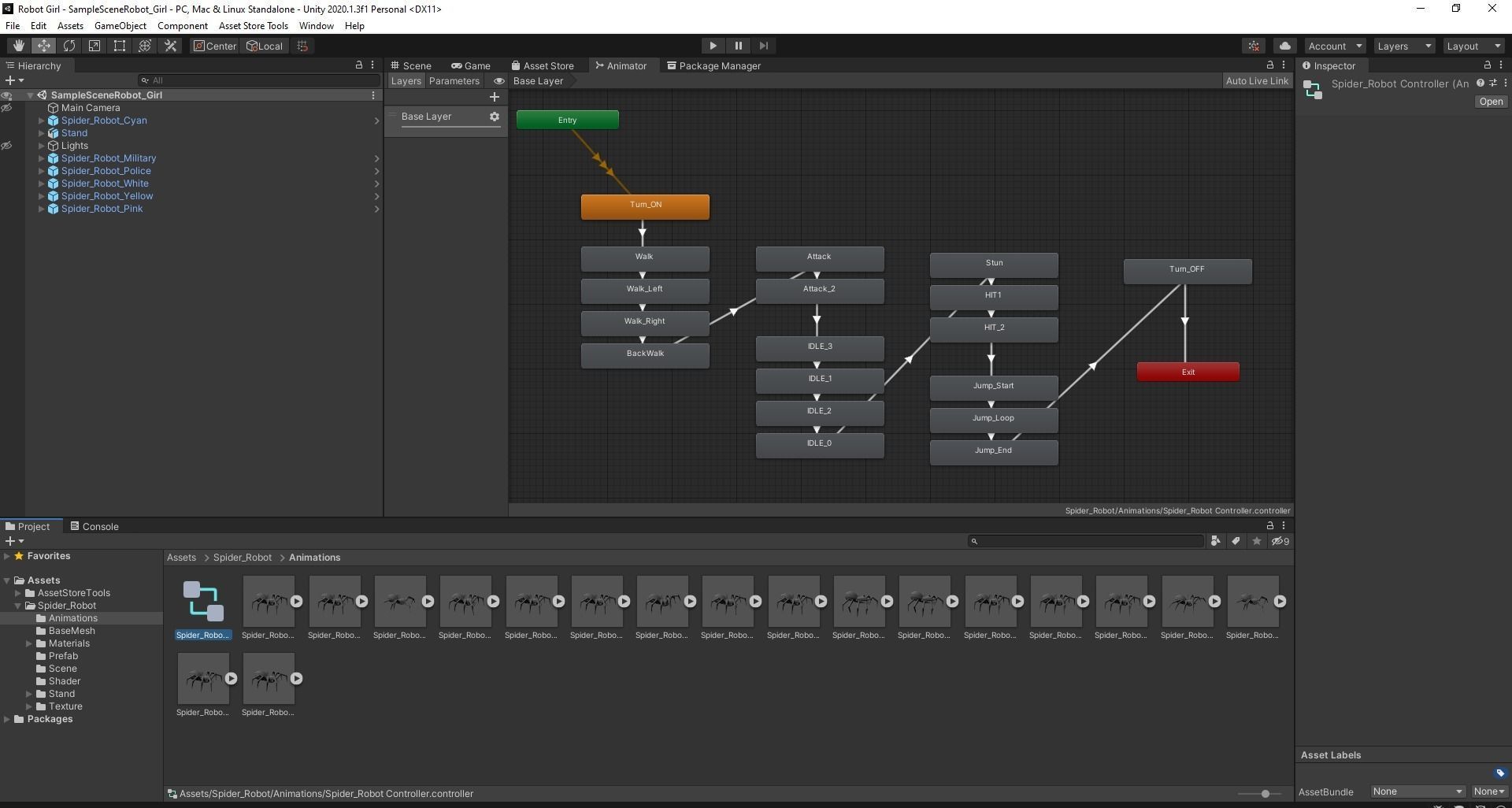Add a new Animator layer
This screenshot has height=808, width=1512.
[495, 97]
